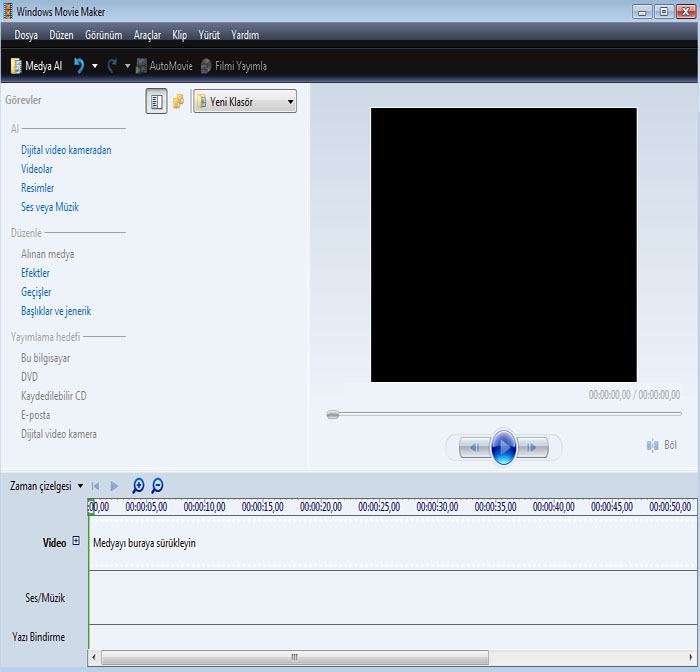Open the undo history dropdown arrow
The image size is (700, 672).
click(95, 66)
